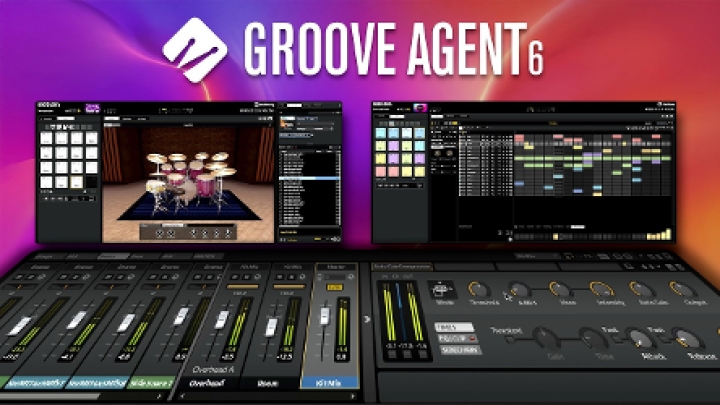Select the Room channel name label

pos(268,382)
